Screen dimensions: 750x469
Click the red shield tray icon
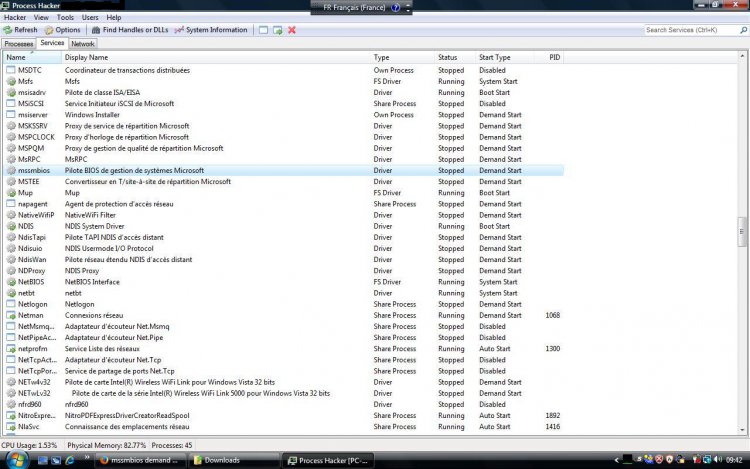point(659,460)
